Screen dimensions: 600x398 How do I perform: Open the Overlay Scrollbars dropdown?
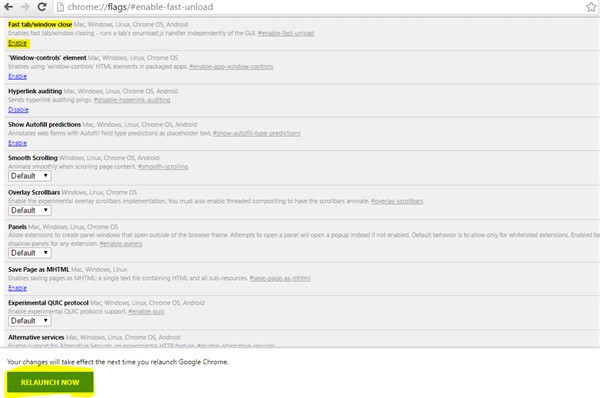(x=30, y=210)
